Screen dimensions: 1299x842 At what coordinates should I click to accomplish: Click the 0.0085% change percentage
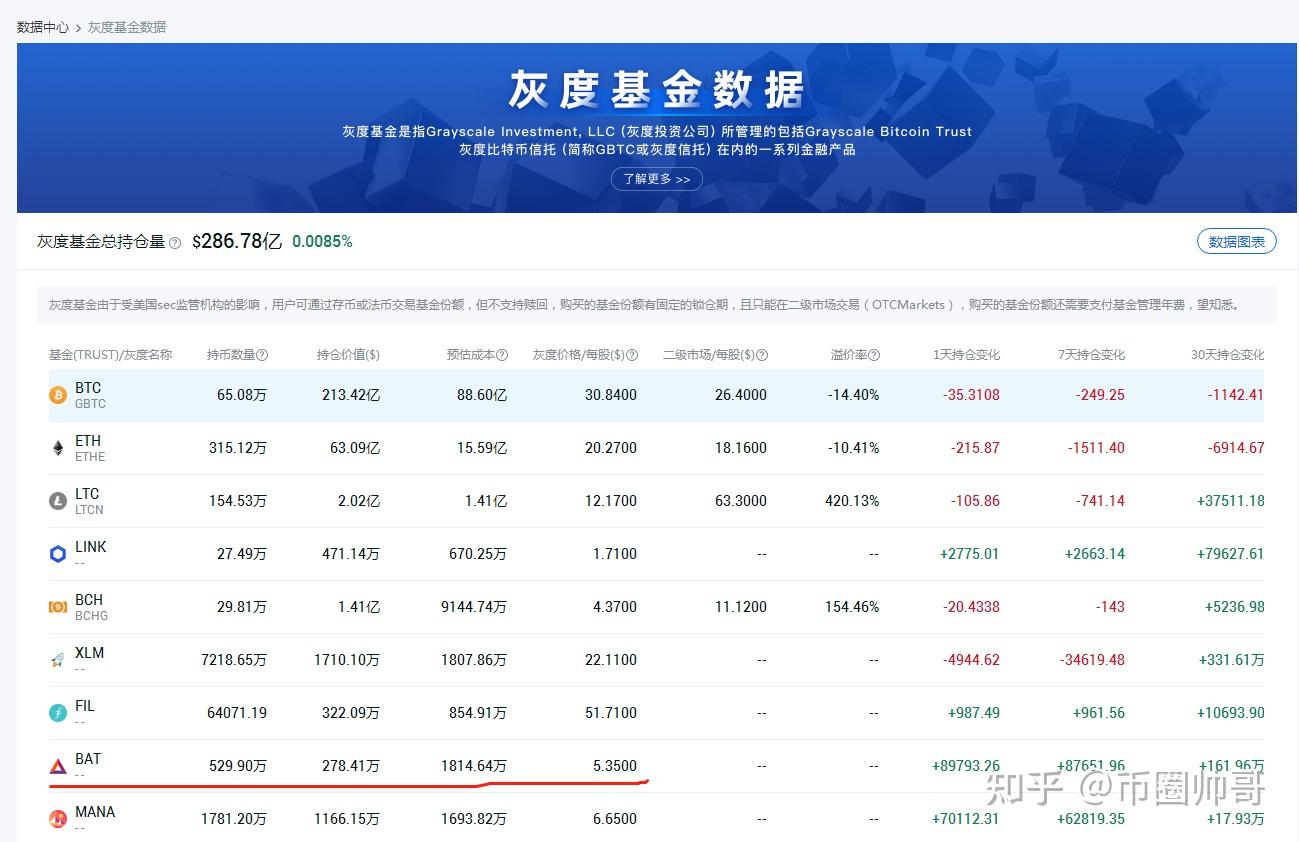pyautogui.click(x=322, y=242)
